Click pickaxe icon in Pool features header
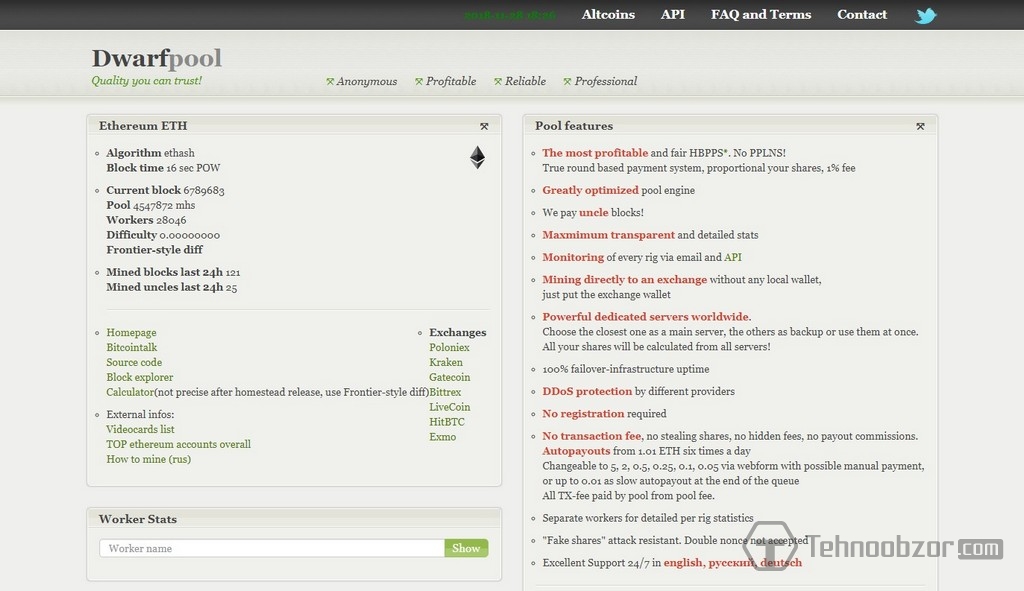This screenshot has width=1024, height=591. [920, 126]
